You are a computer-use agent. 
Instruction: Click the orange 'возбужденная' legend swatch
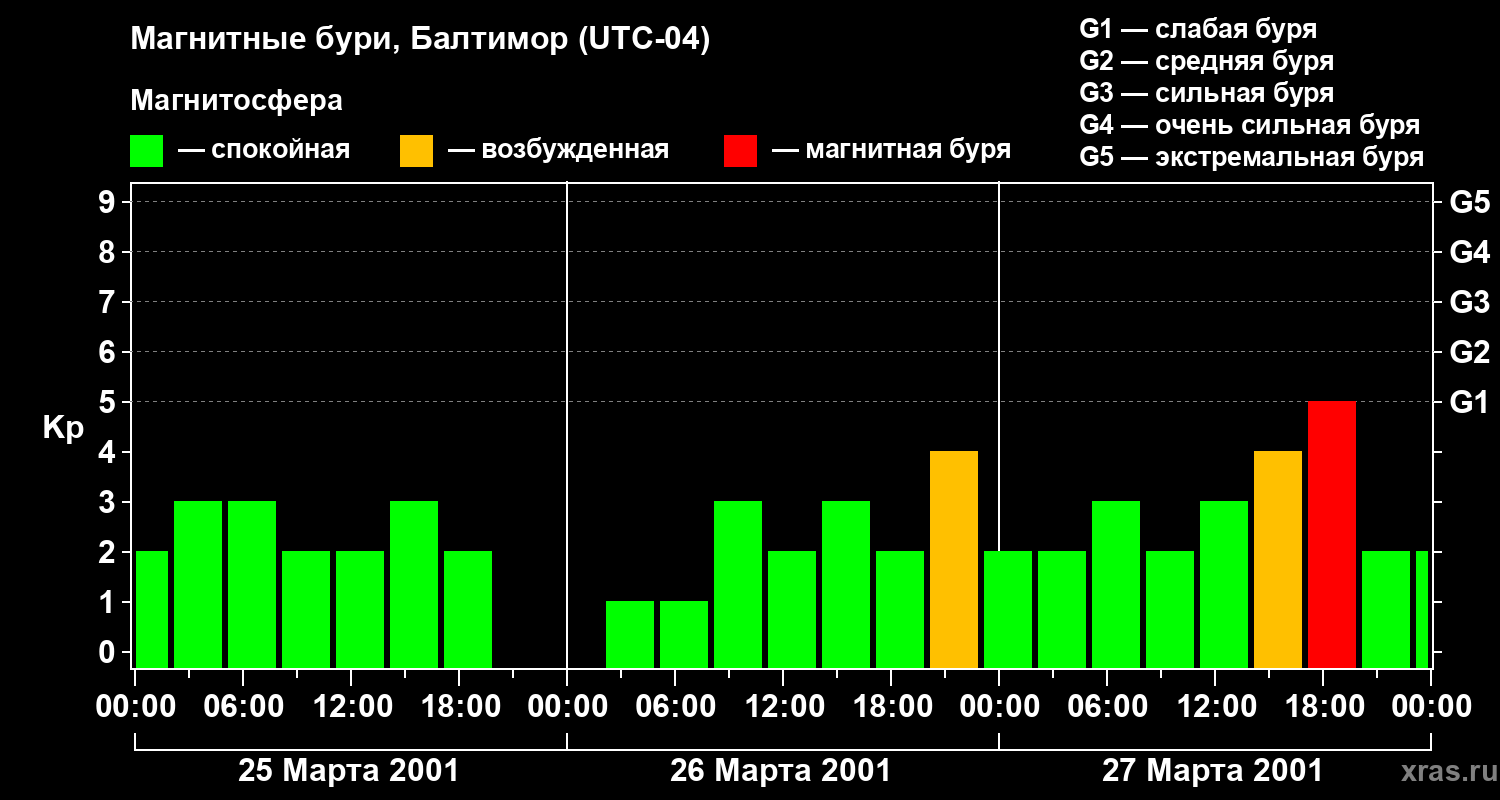click(x=417, y=150)
